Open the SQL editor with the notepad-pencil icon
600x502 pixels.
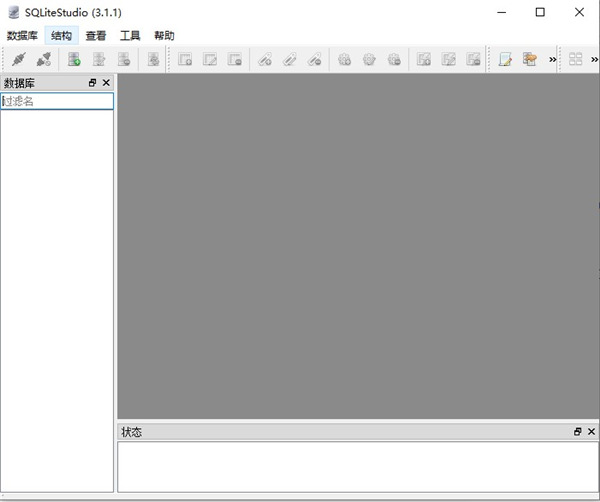505,59
